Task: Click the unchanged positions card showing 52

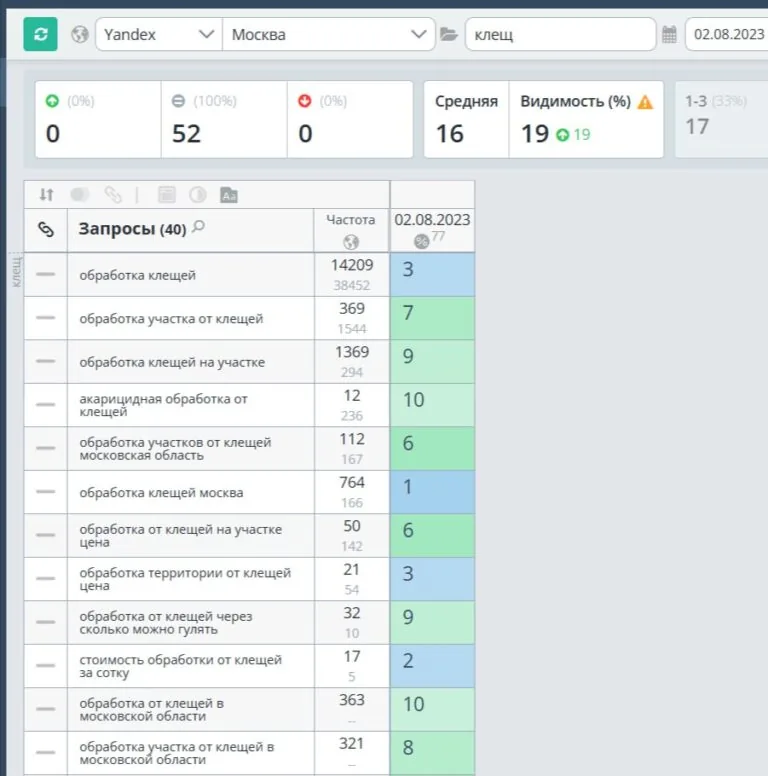Action: coord(224,120)
